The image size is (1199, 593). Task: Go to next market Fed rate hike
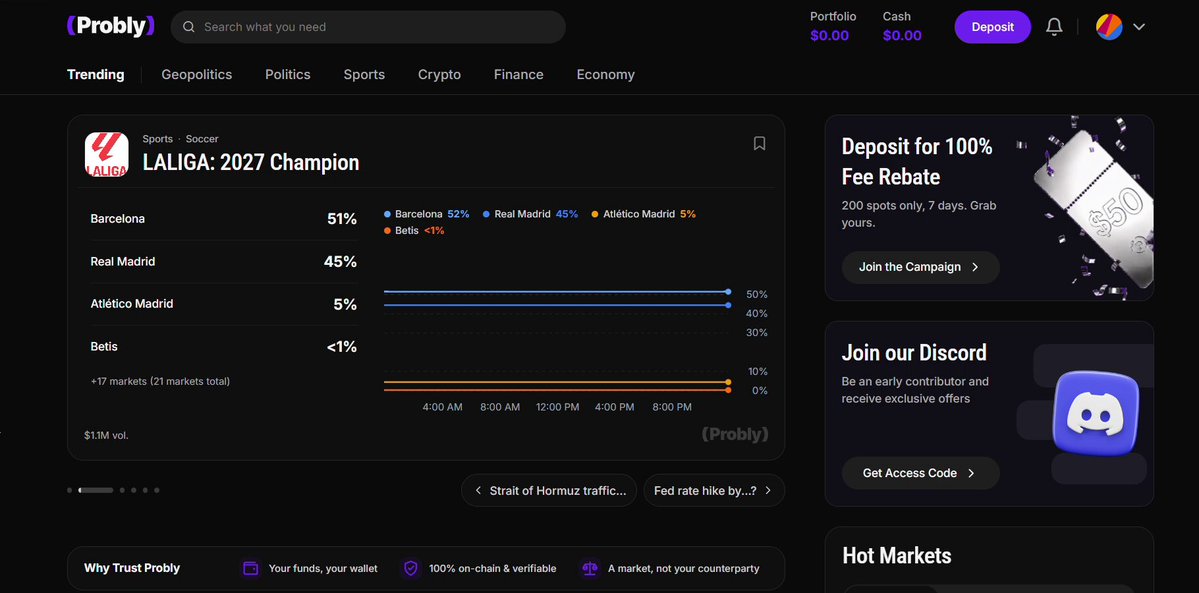(x=714, y=490)
